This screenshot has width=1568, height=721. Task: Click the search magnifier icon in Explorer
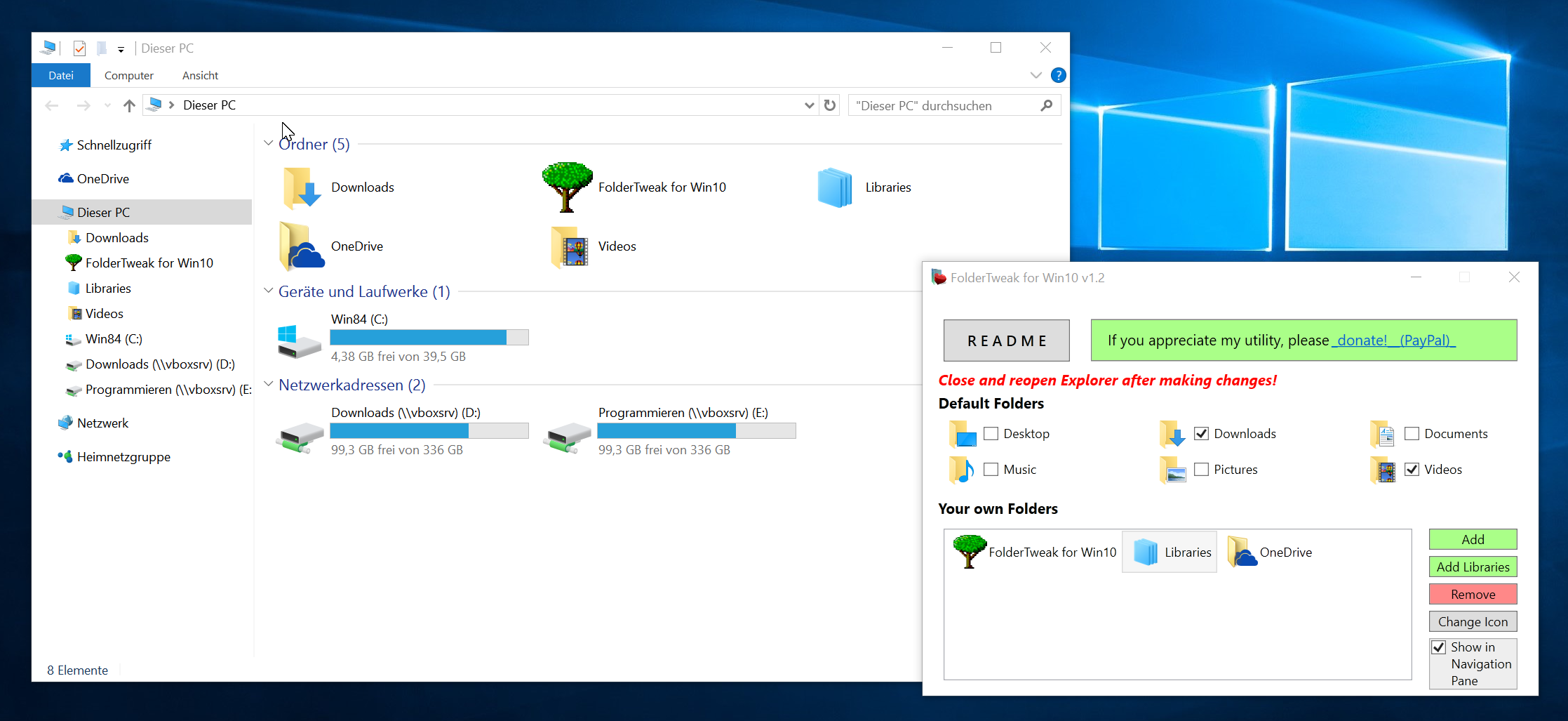pyautogui.click(x=1047, y=105)
